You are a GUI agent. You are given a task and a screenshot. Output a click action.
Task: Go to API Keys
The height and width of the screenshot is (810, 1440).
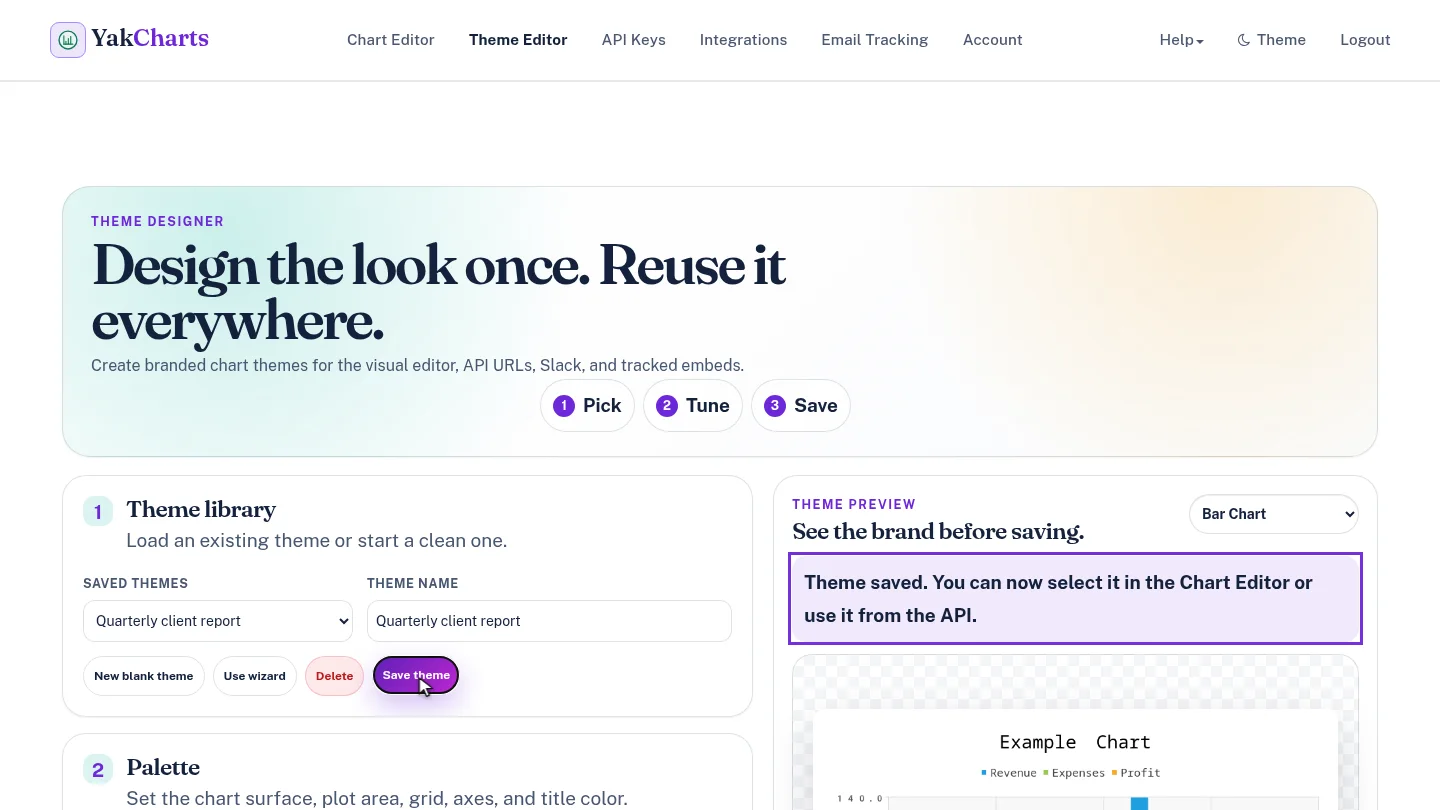pos(634,40)
